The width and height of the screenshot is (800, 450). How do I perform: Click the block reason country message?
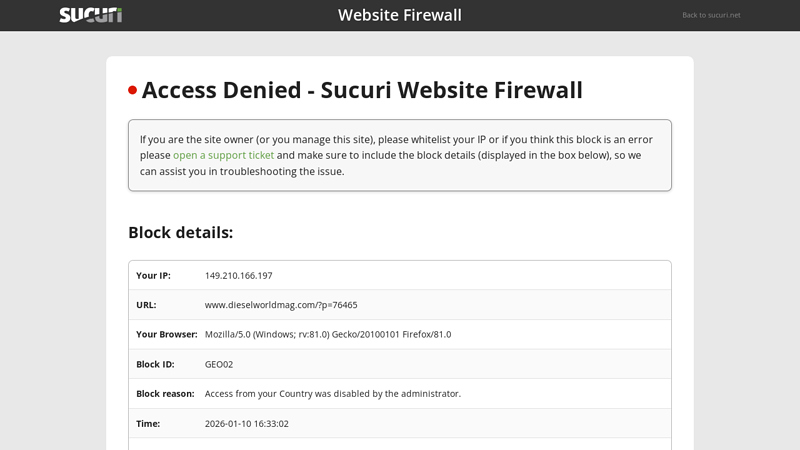pos(332,393)
